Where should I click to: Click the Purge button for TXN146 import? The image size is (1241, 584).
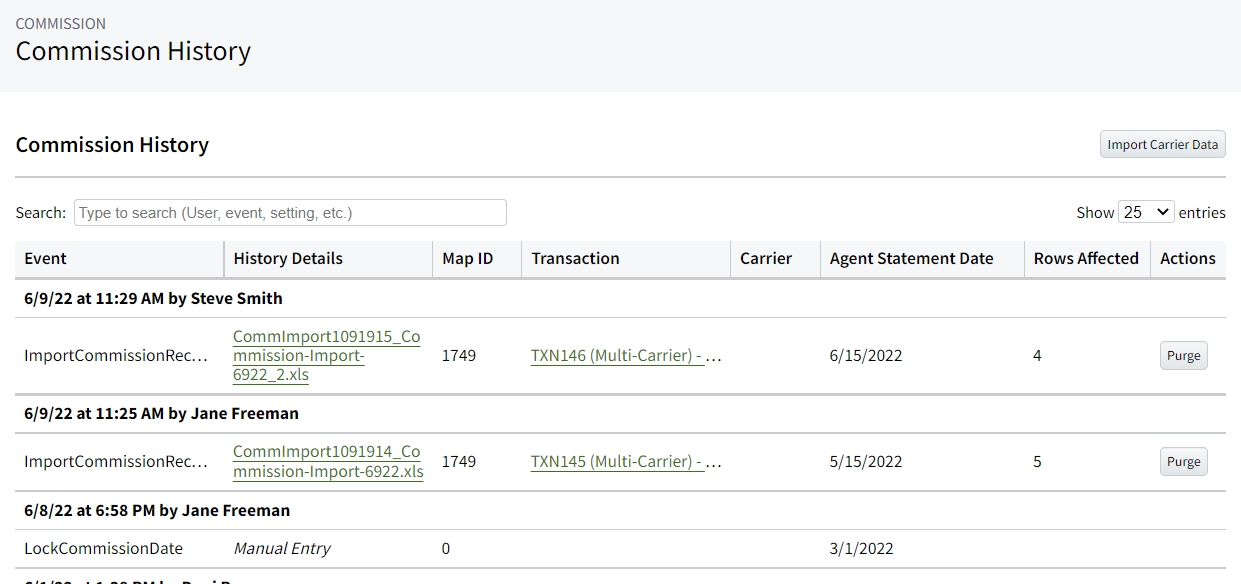tap(1183, 355)
